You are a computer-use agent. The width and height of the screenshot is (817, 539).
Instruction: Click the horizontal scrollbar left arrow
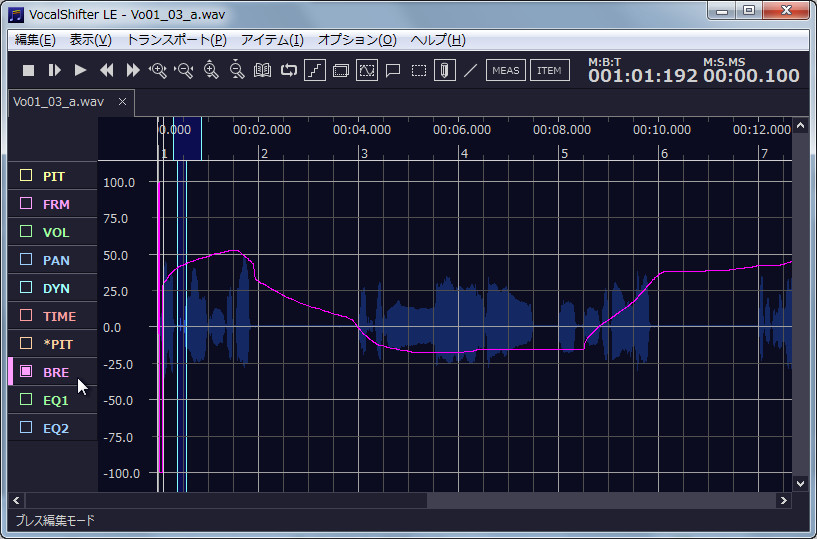tap(16, 500)
